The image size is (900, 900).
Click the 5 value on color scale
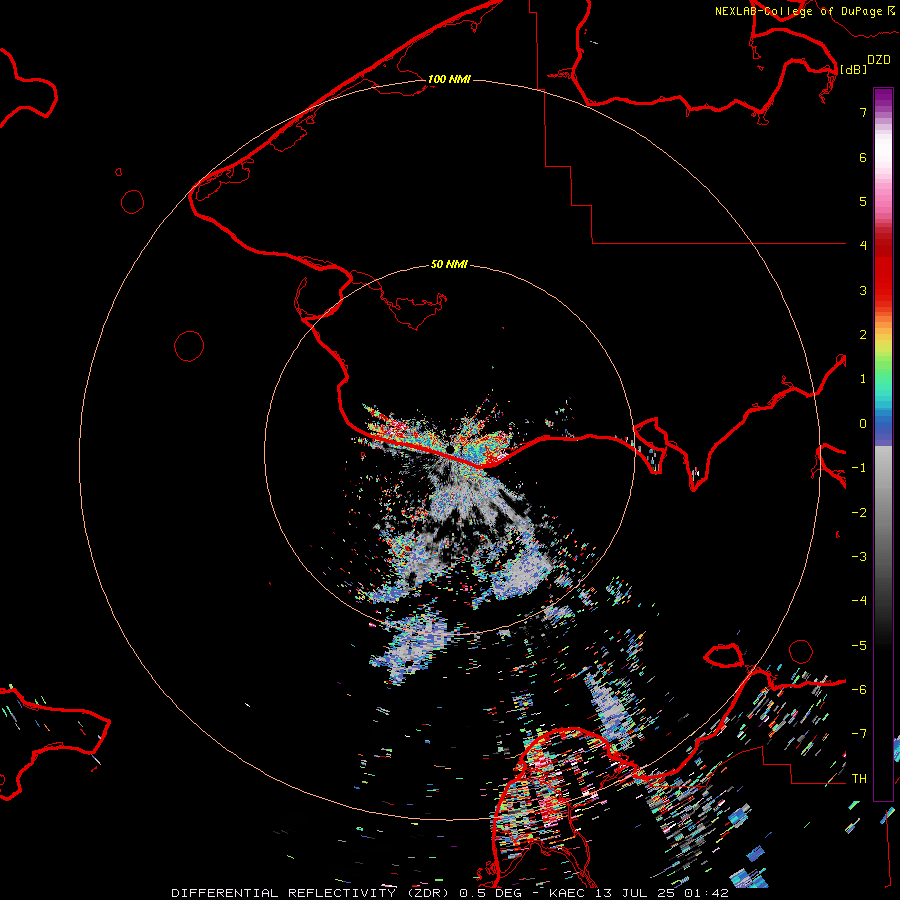point(863,201)
